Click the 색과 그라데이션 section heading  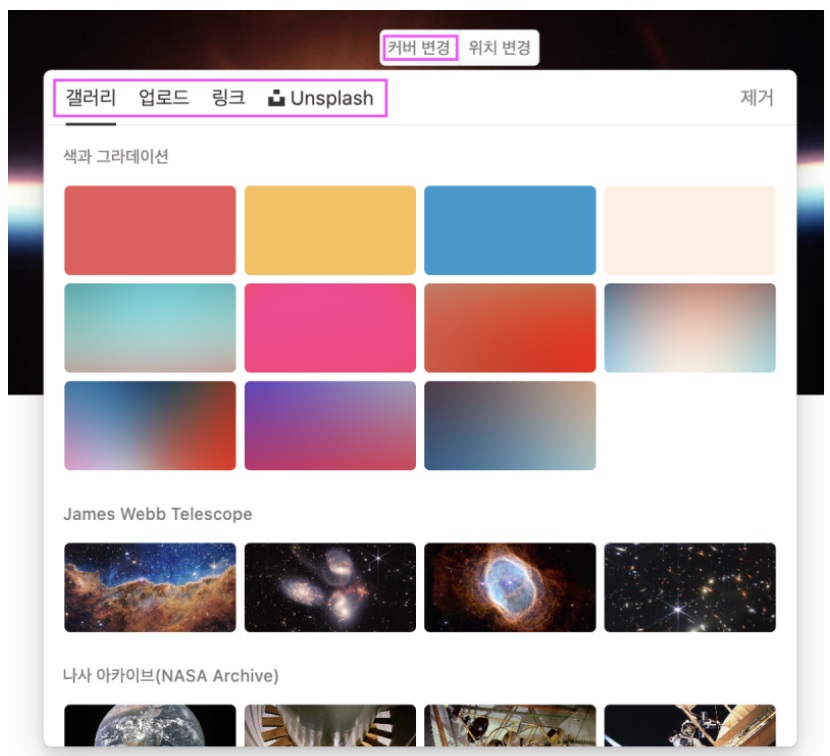116,157
